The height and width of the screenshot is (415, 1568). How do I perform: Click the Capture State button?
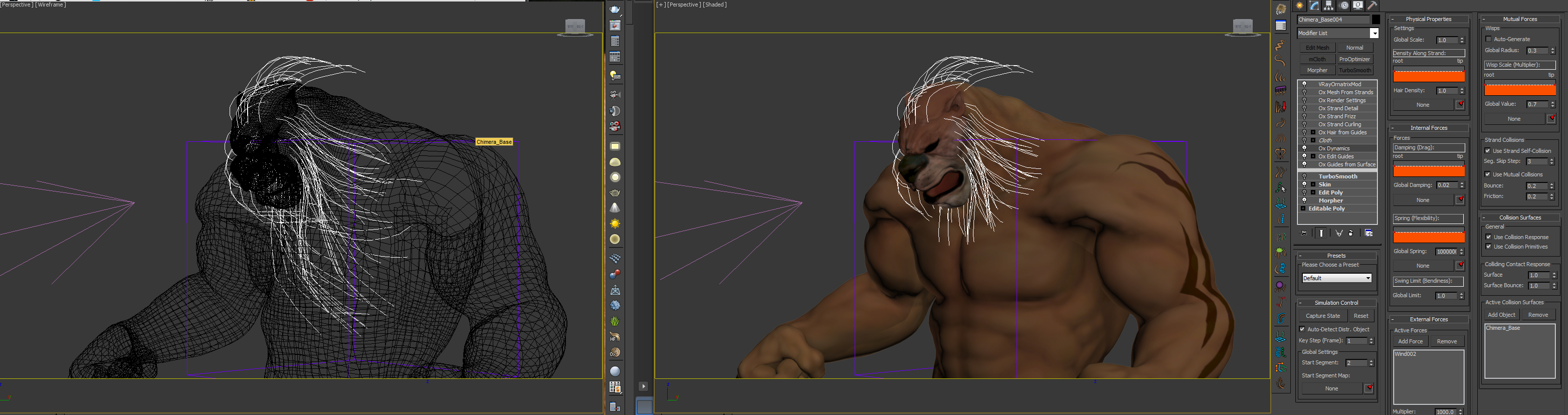coord(1323,316)
